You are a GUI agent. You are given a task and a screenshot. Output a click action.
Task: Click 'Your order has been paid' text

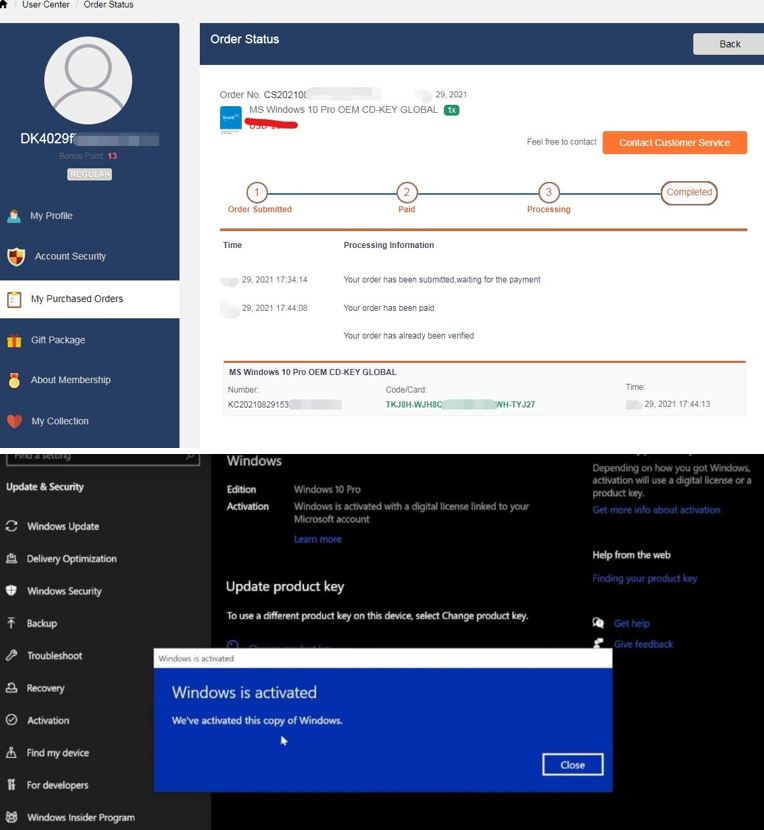389,308
